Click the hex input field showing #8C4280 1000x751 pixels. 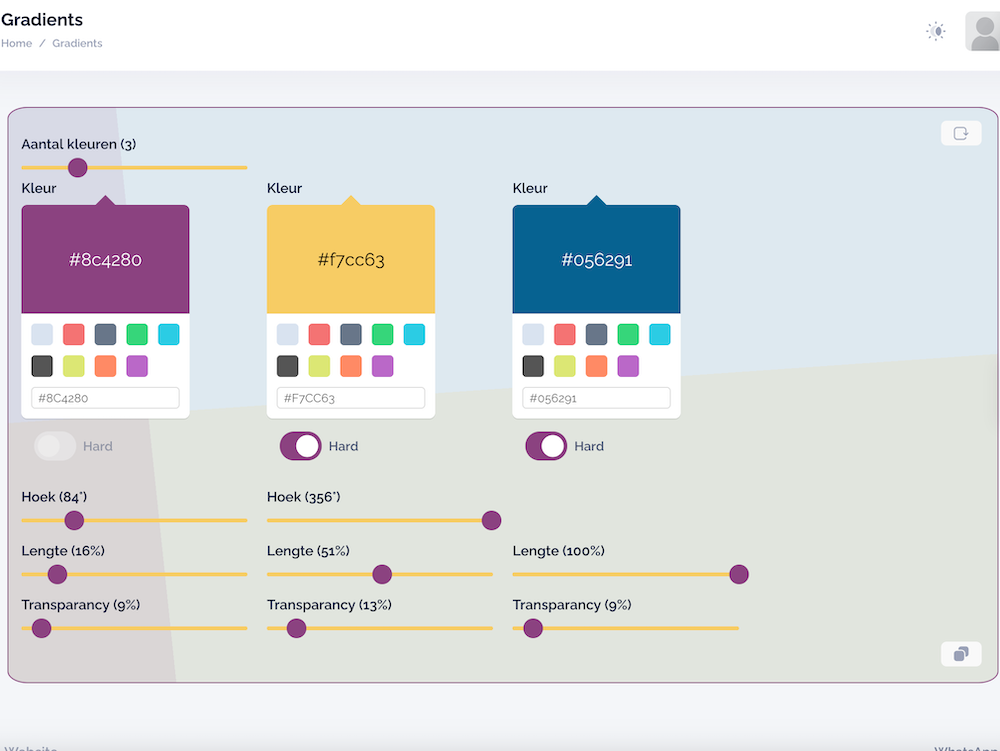(x=105, y=398)
